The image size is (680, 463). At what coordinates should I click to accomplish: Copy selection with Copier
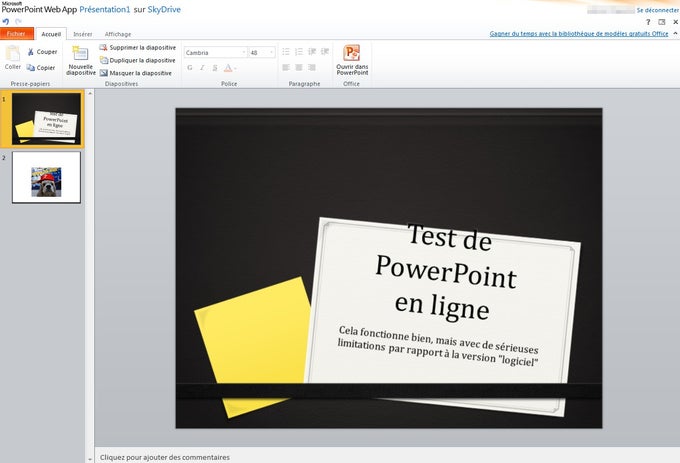coord(41,68)
